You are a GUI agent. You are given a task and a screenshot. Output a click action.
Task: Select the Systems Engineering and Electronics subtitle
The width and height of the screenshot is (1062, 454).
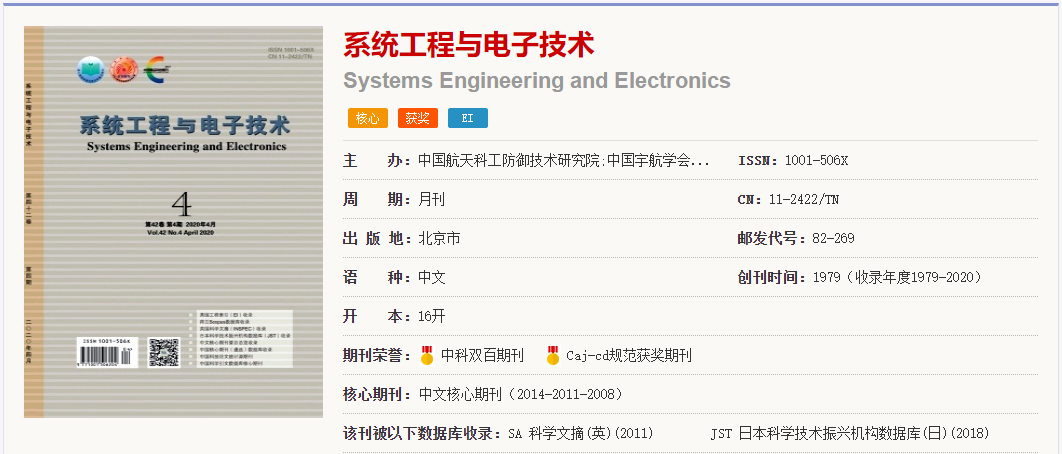pyautogui.click(x=537, y=81)
